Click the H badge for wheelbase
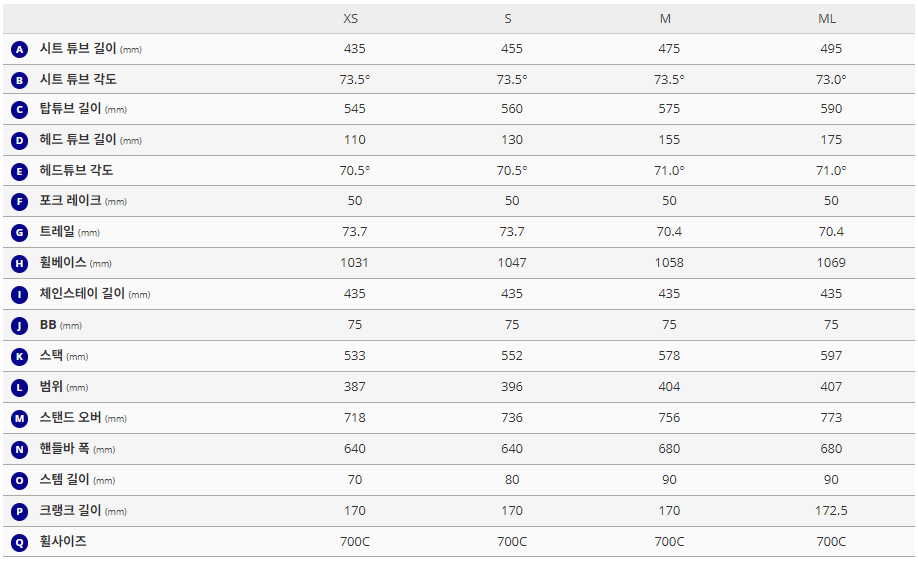Image resolution: width=918 pixels, height=562 pixels. click(19, 264)
